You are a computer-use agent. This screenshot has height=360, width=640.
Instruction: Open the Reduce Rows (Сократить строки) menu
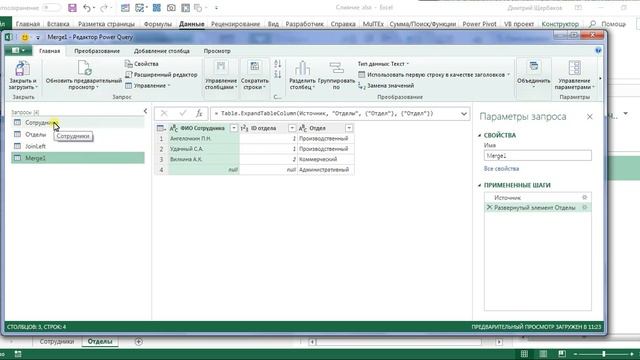255,76
